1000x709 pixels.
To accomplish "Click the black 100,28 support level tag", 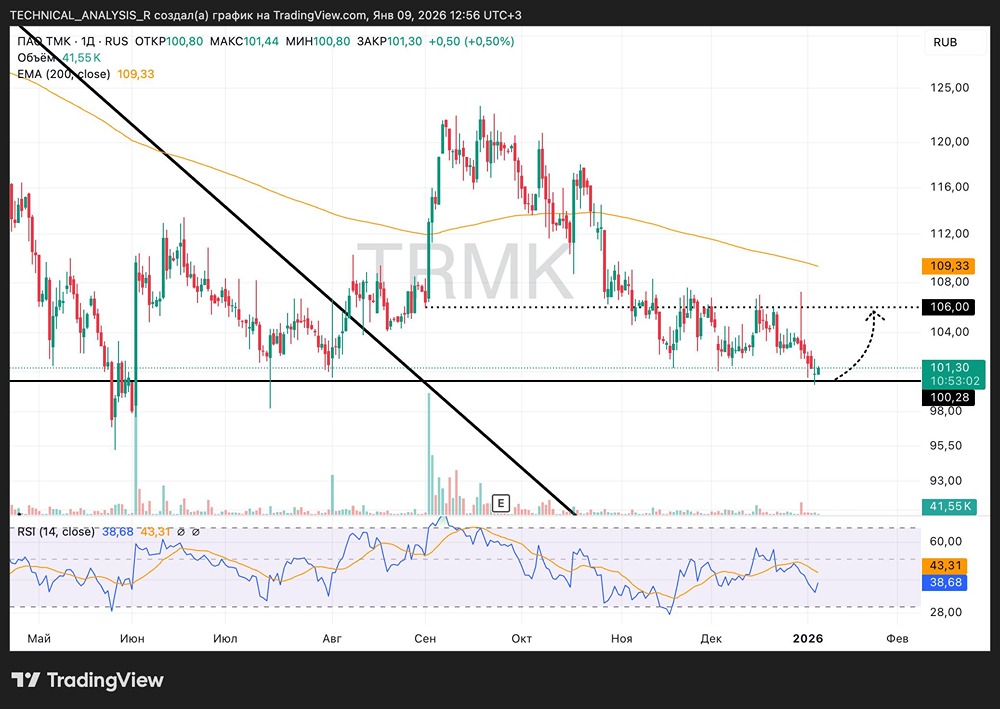I will pyautogui.click(x=949, y=397).
